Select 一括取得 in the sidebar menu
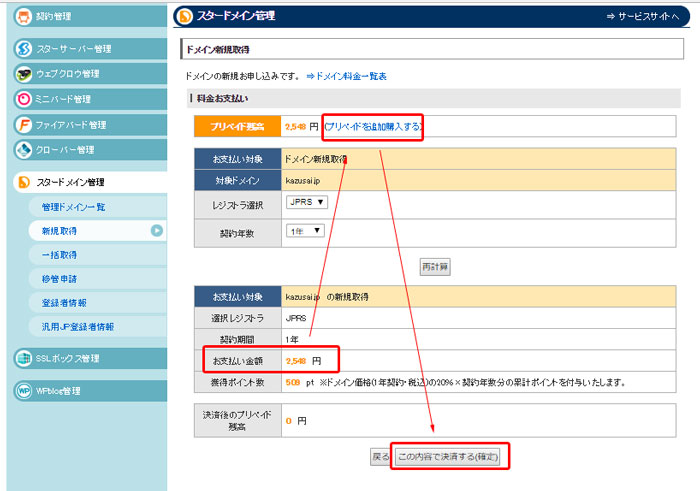The image size is (700, 491). [x=58, y=254]
